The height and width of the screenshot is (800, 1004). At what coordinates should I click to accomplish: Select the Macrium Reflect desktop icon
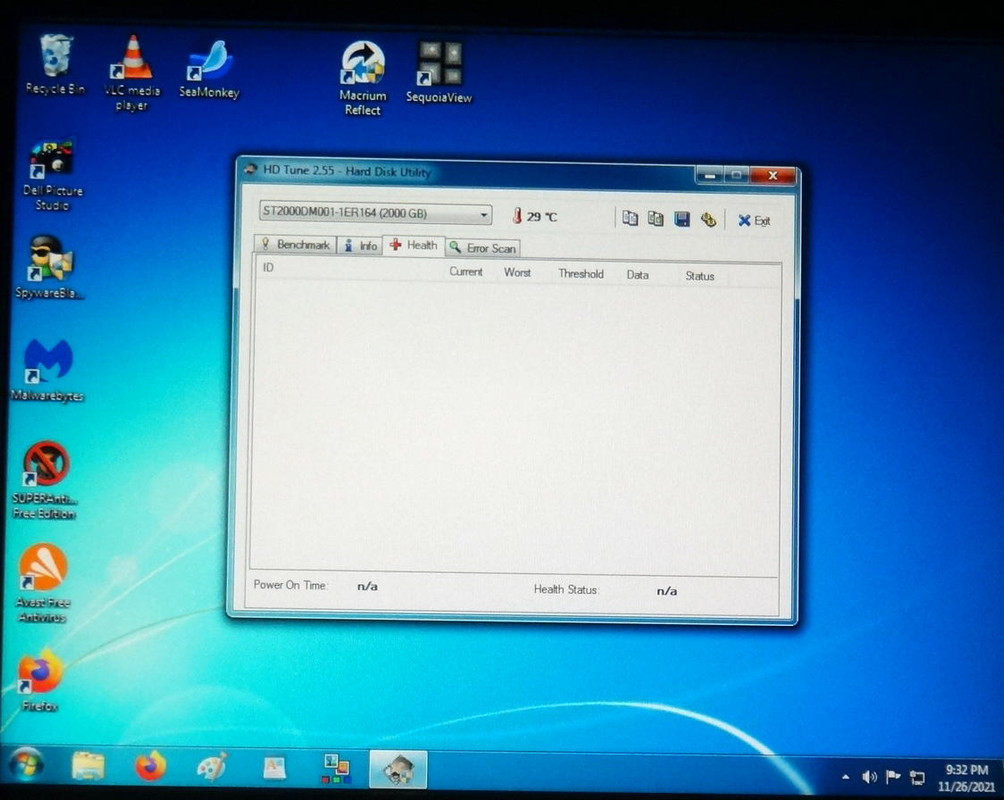click(x=363, y=78)
